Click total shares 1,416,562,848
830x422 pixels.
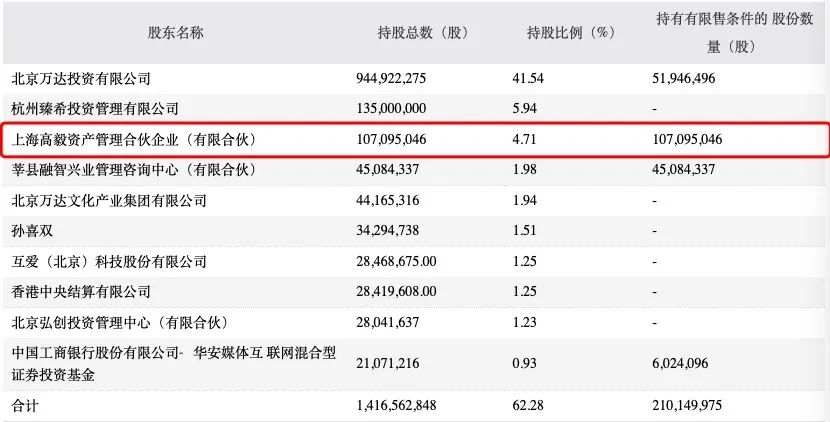point(396,406)
